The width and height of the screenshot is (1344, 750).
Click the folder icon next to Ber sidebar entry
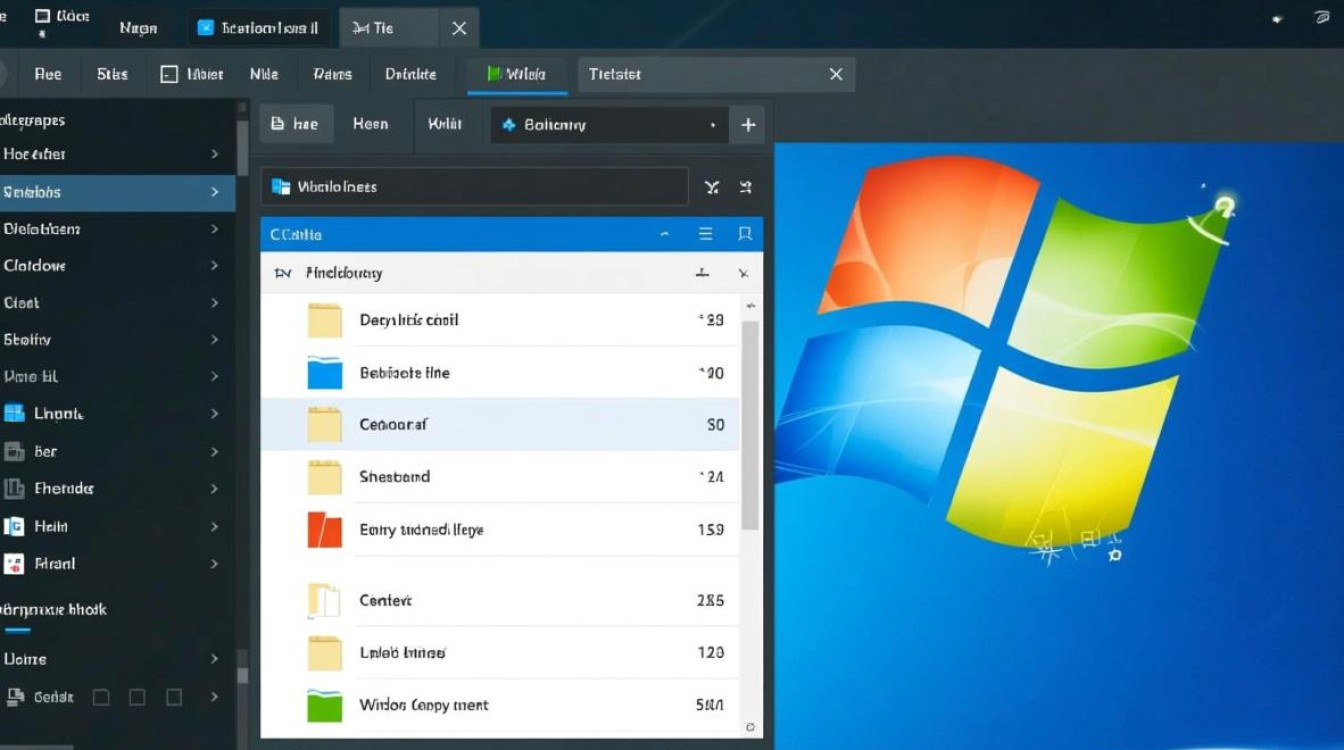[14, 451]
